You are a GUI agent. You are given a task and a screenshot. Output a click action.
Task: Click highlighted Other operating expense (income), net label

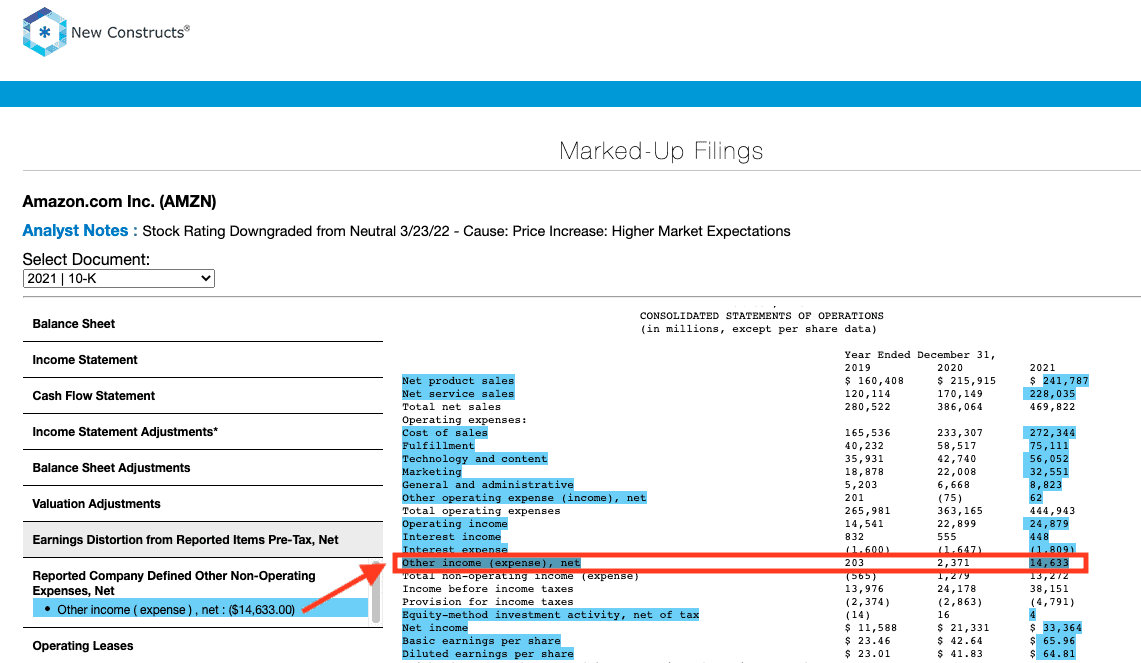(x=524, y=498)
